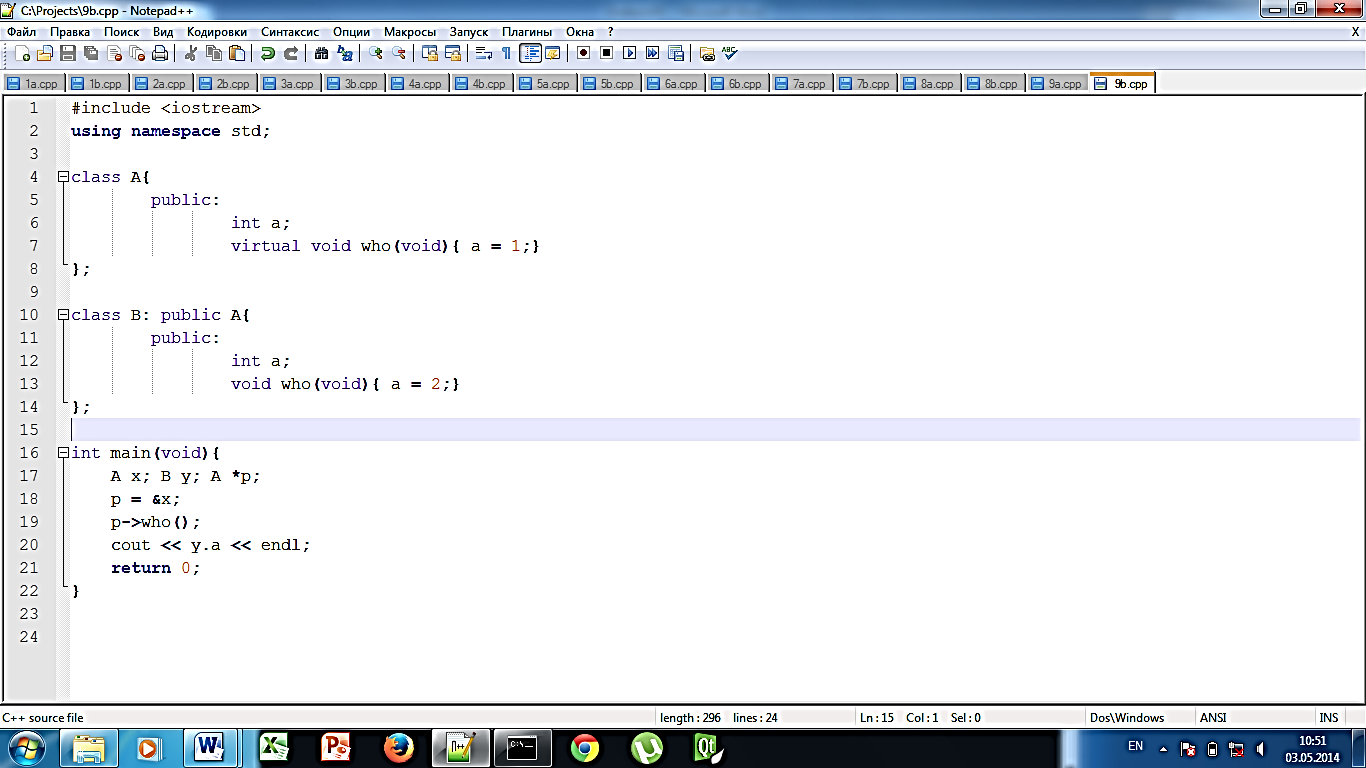The width and height of the screenshot is (1366, 768).
Task: Switch to the 6a.cpp tab
Action: tap(673, 84)
